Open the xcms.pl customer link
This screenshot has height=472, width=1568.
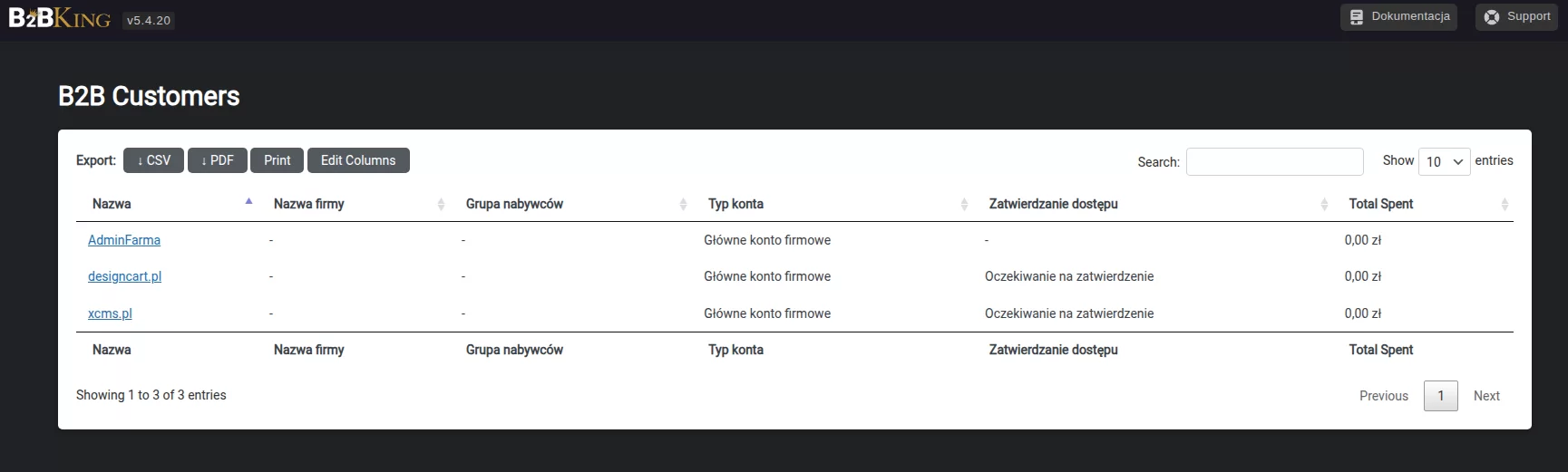pyautogui.click(x=110, y=313)
